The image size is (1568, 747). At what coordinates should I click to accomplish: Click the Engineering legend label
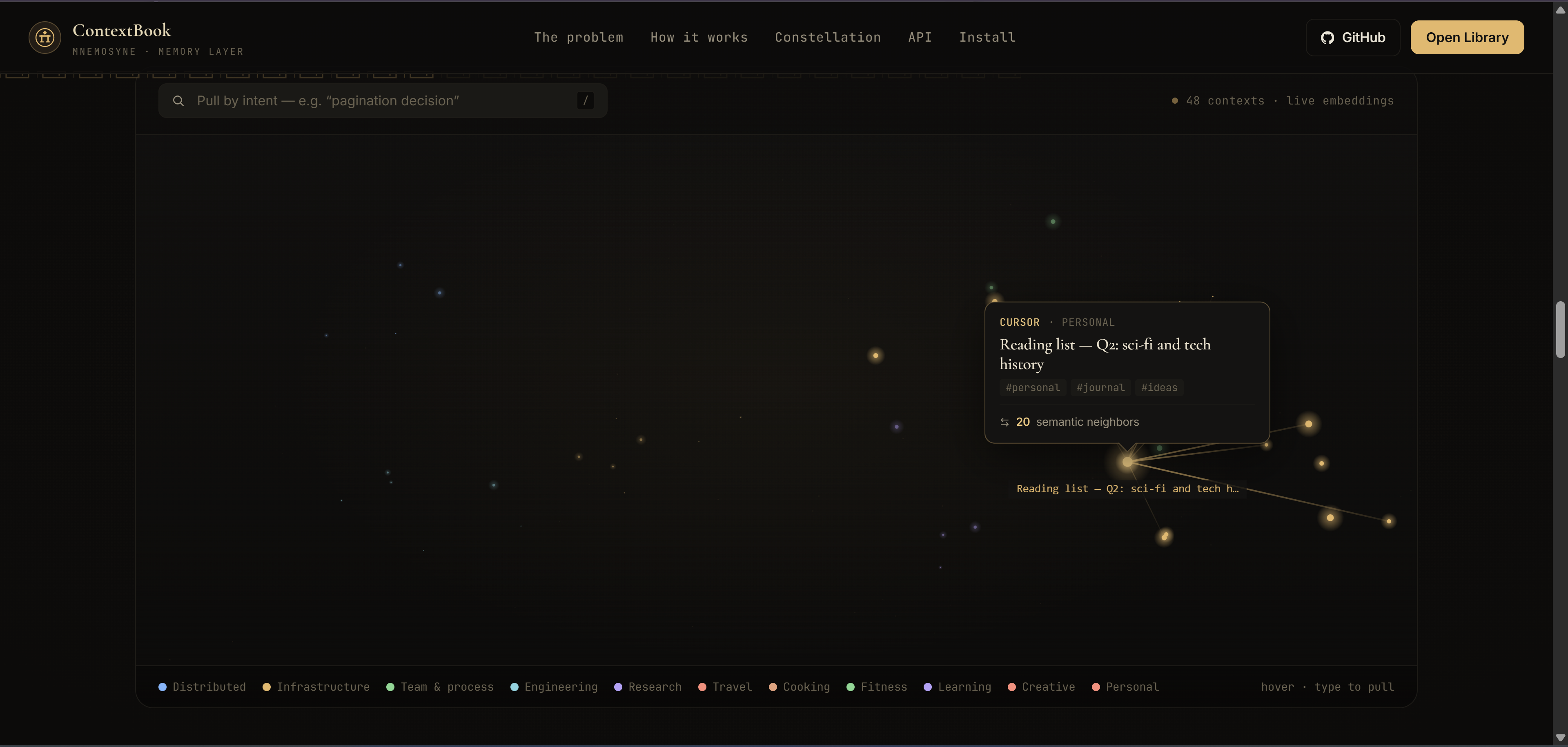click(x=561, y=687)
